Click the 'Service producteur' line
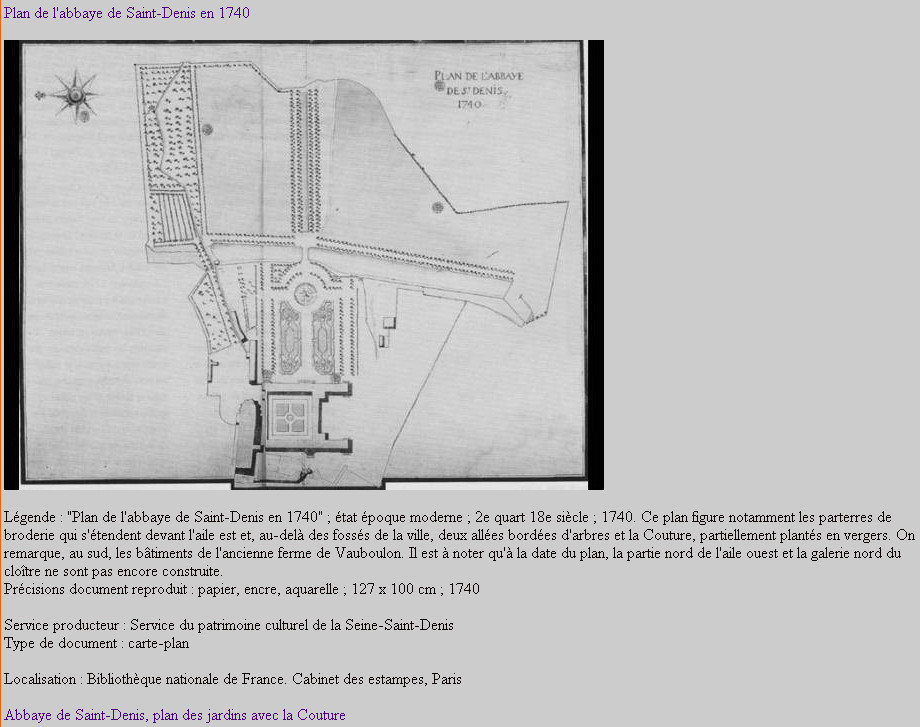 pos(229,625)
